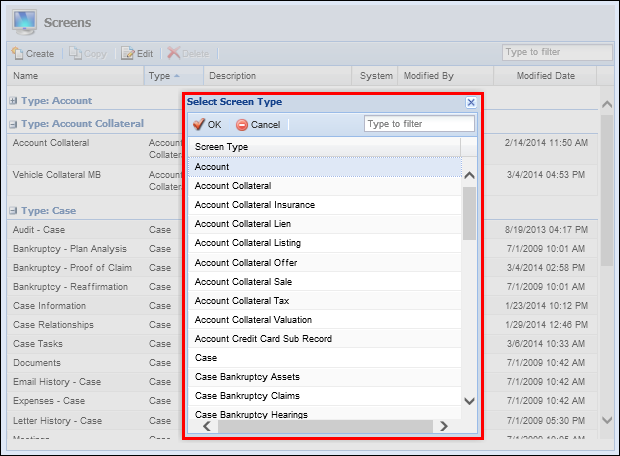Select Account Collateral Listing
620x456 pixels.
point(325,243)
